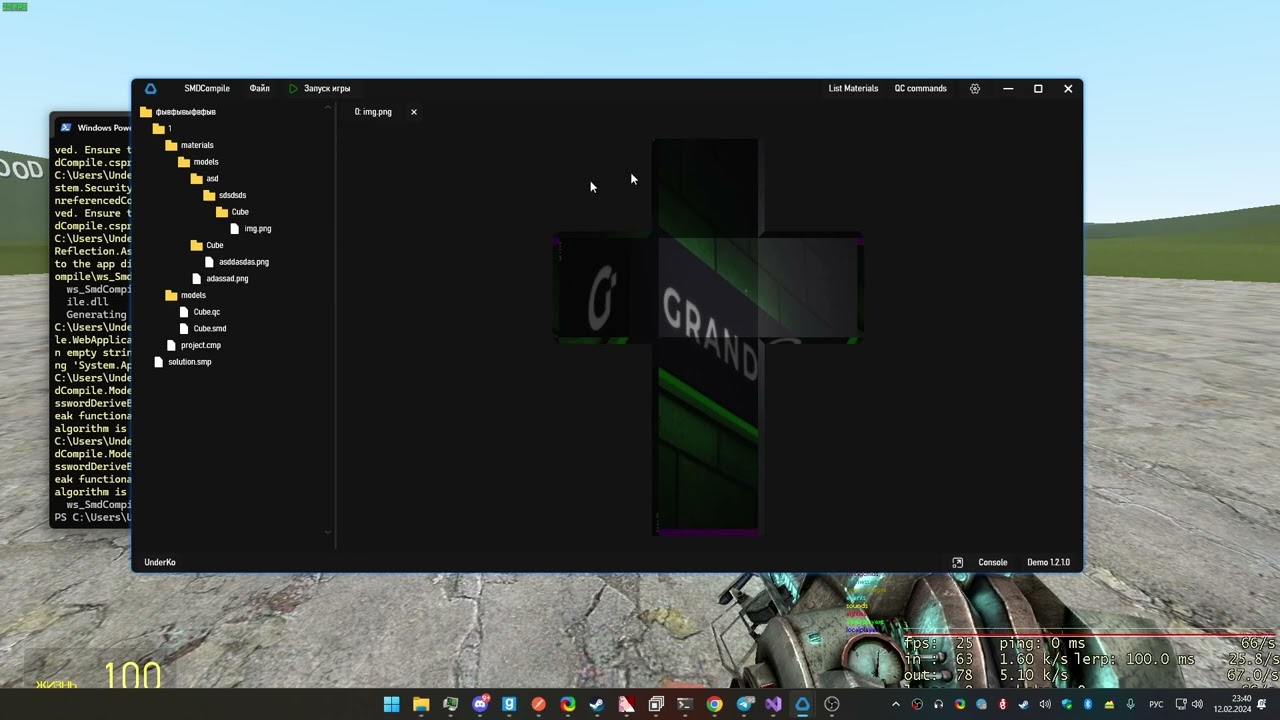Open Cube.smd file

pyautogui.click(x=203, y=328)
